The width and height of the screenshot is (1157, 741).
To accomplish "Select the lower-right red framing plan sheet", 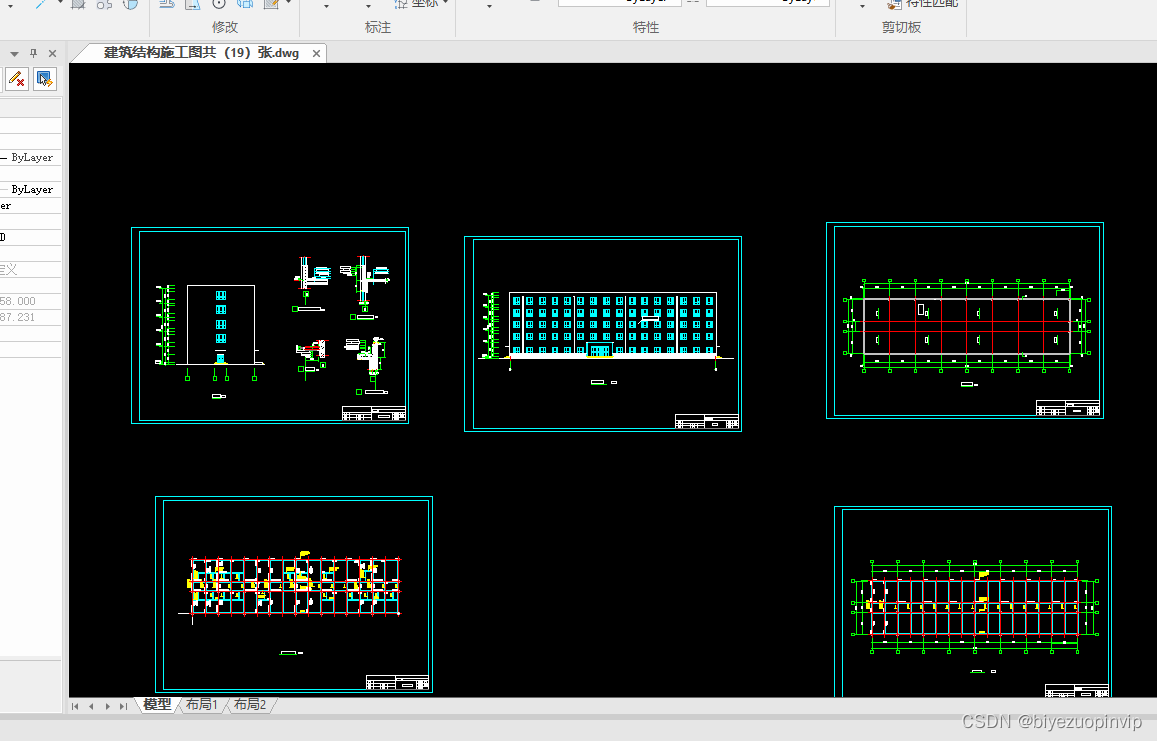I will pyautogui.click(x=973, y=602).
